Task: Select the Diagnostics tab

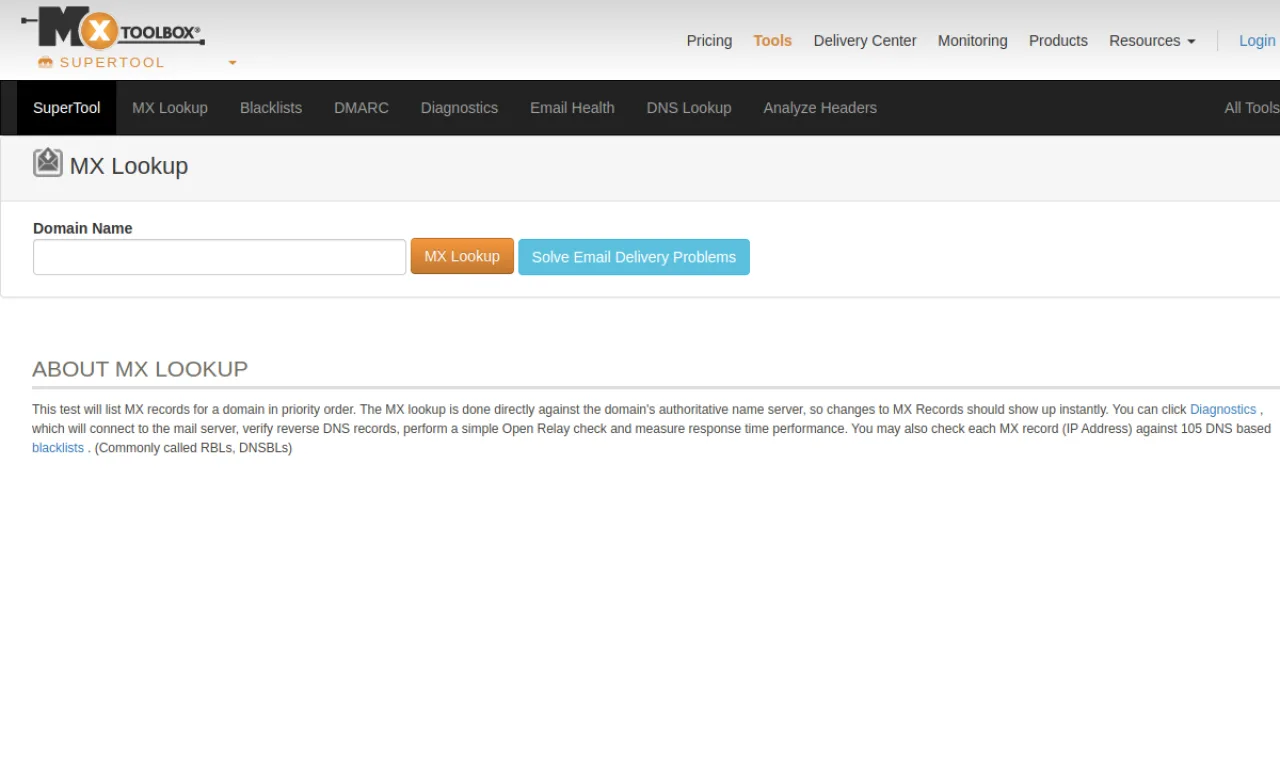Action: click(x=459, y=108)
